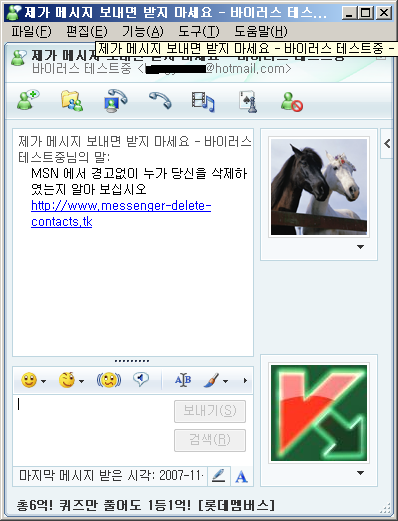Screen dimensions: 398x521
Task: Block this contact with the block icon
Action: pos(292,102)
